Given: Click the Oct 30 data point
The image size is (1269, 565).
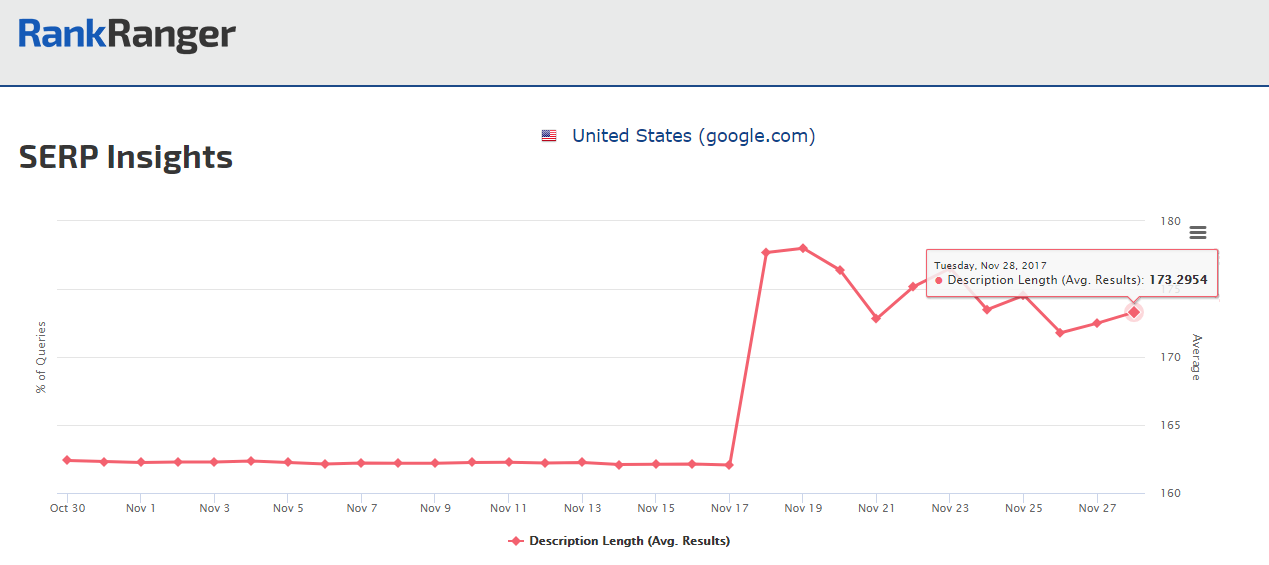Looking at the screenshot, I should point(67,460).
